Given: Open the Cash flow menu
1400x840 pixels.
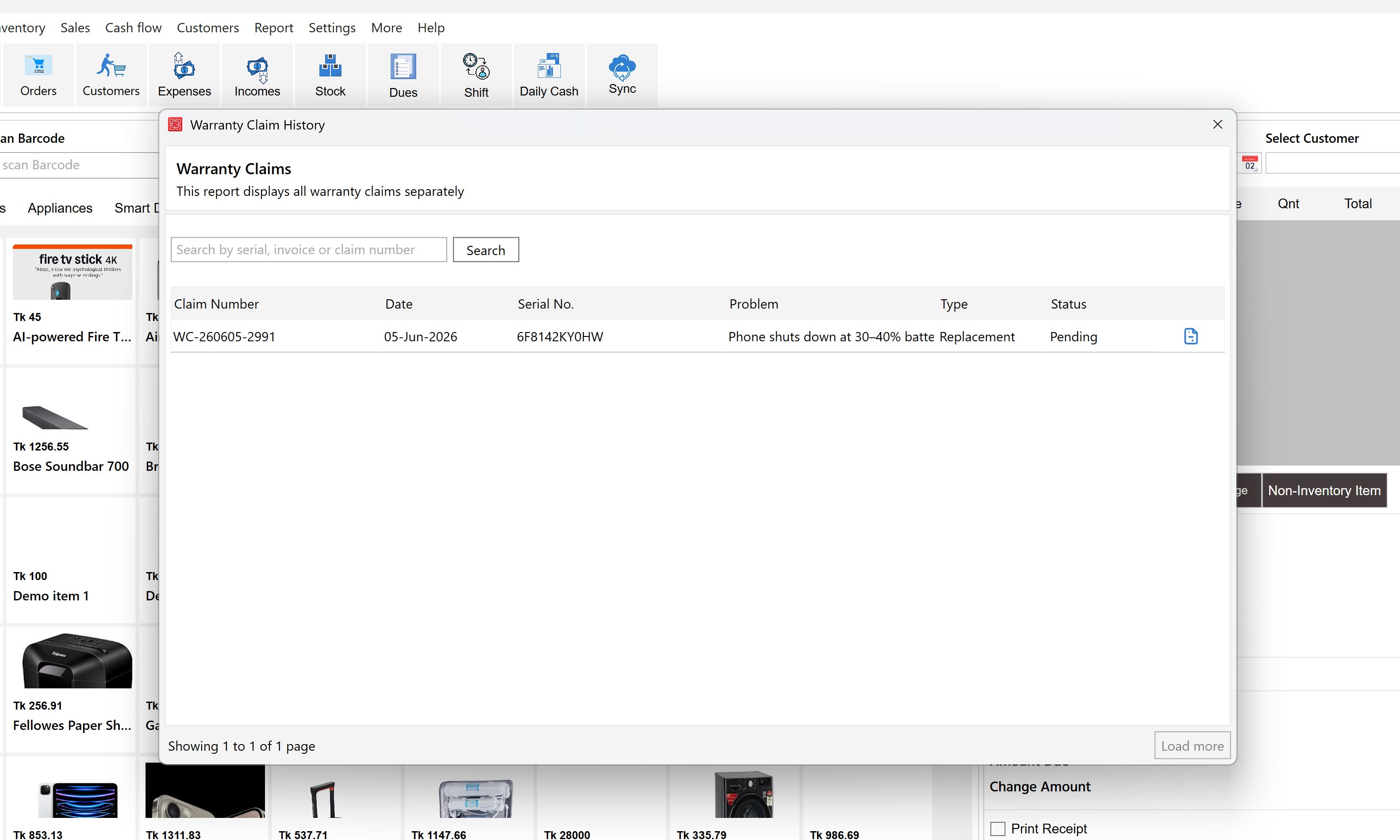Looking at the screenshot, I should coord(133,28).
